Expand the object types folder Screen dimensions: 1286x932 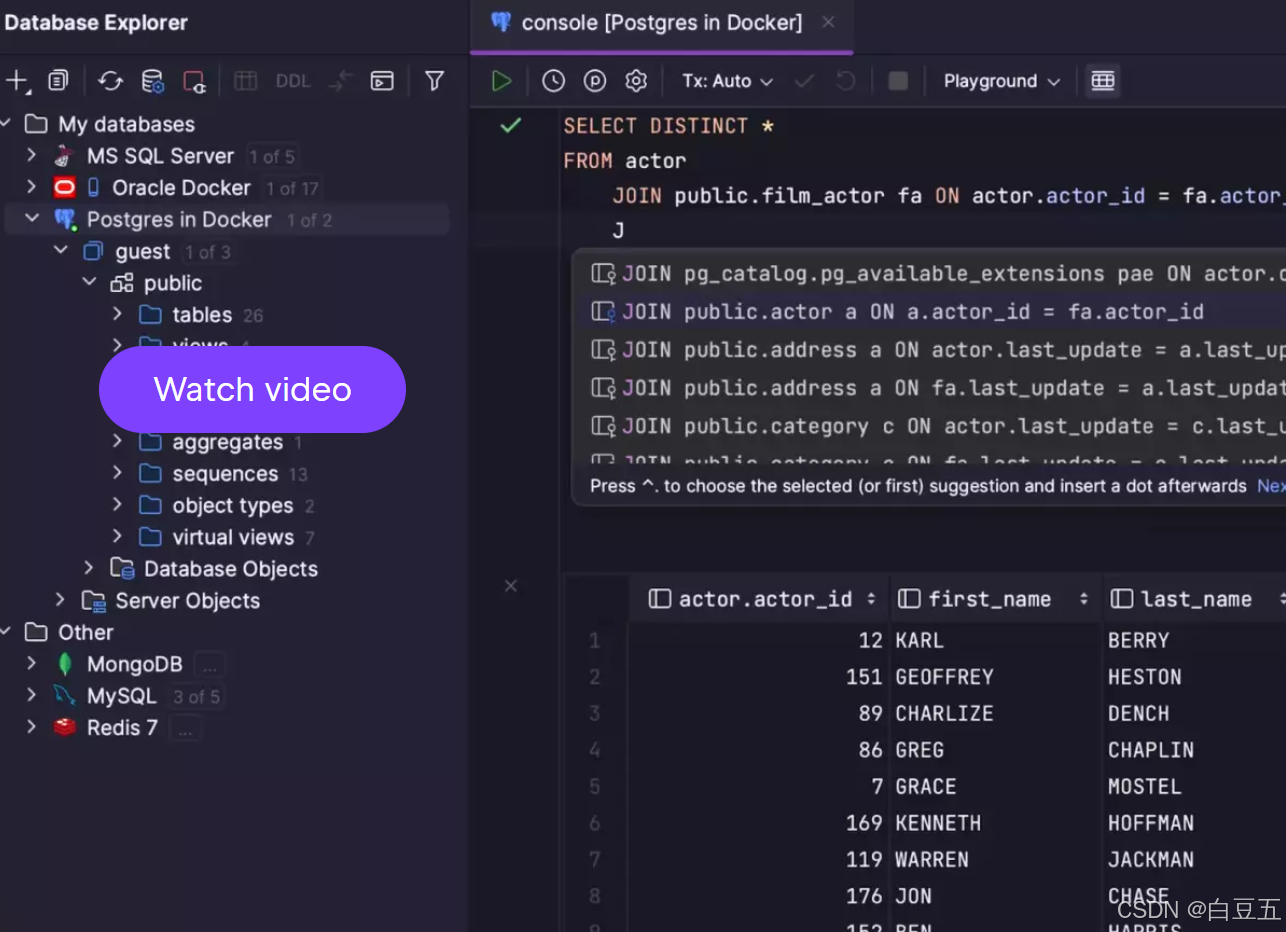click(x=118, y=505)
